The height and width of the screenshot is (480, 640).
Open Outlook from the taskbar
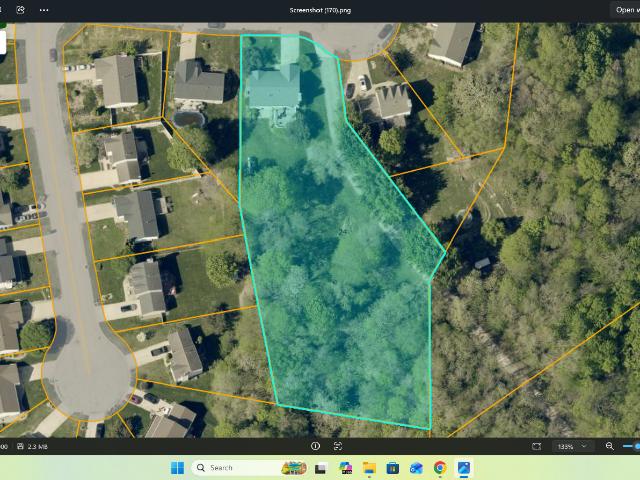(416, 468)
